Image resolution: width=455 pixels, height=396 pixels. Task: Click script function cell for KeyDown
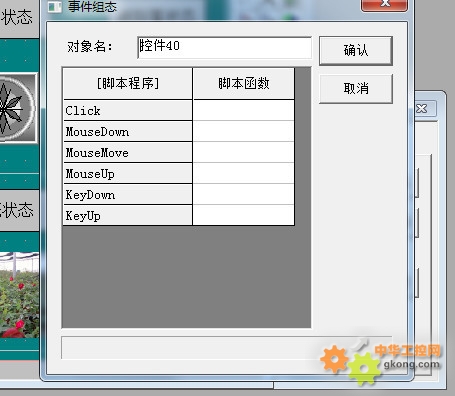(x=244, y=195)
